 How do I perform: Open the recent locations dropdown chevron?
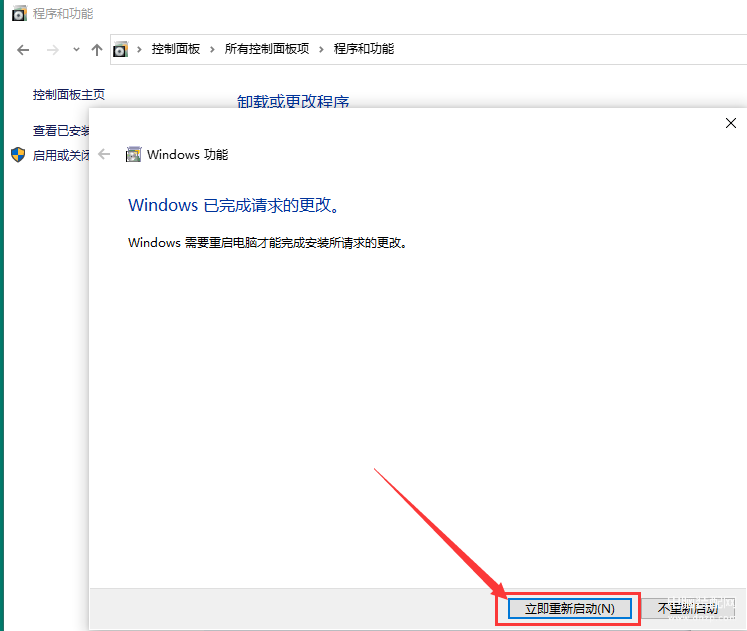click(x=76, y=50)
